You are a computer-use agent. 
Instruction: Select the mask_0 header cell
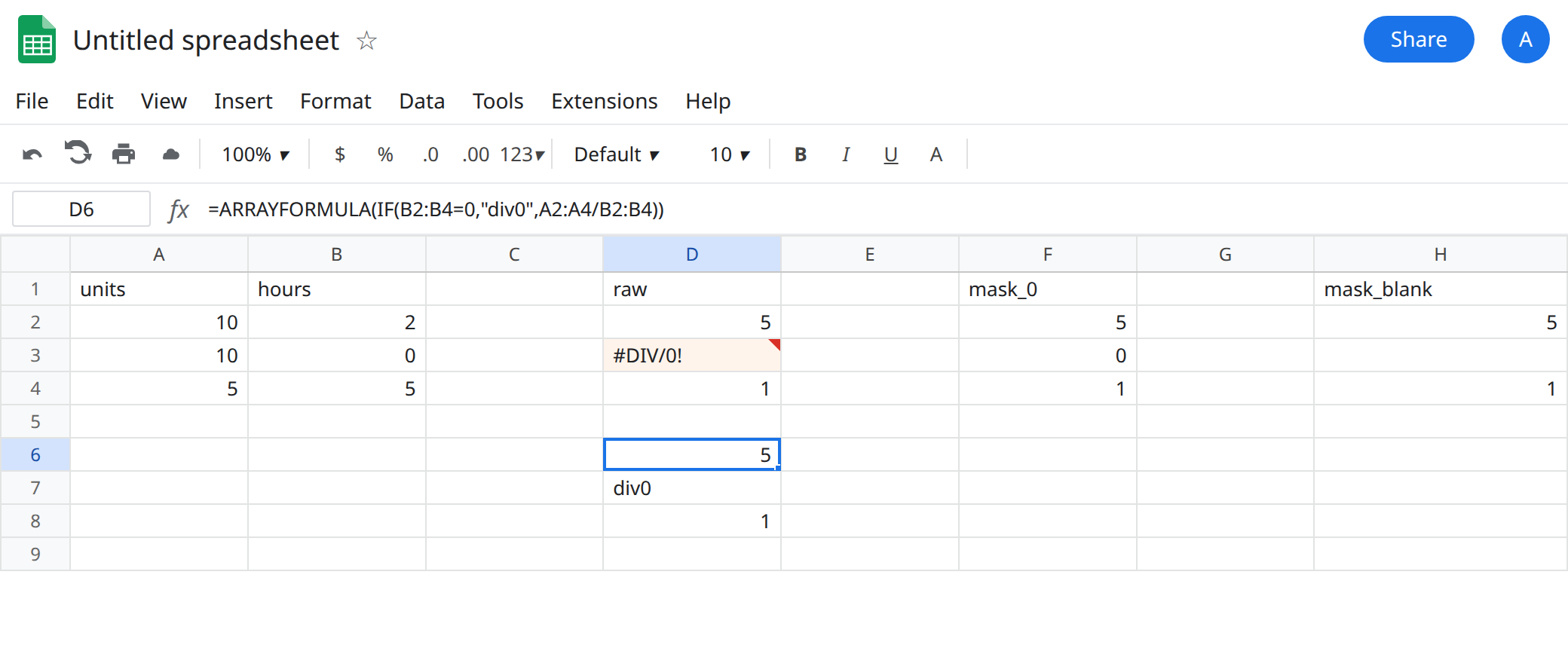(1048, 289)
